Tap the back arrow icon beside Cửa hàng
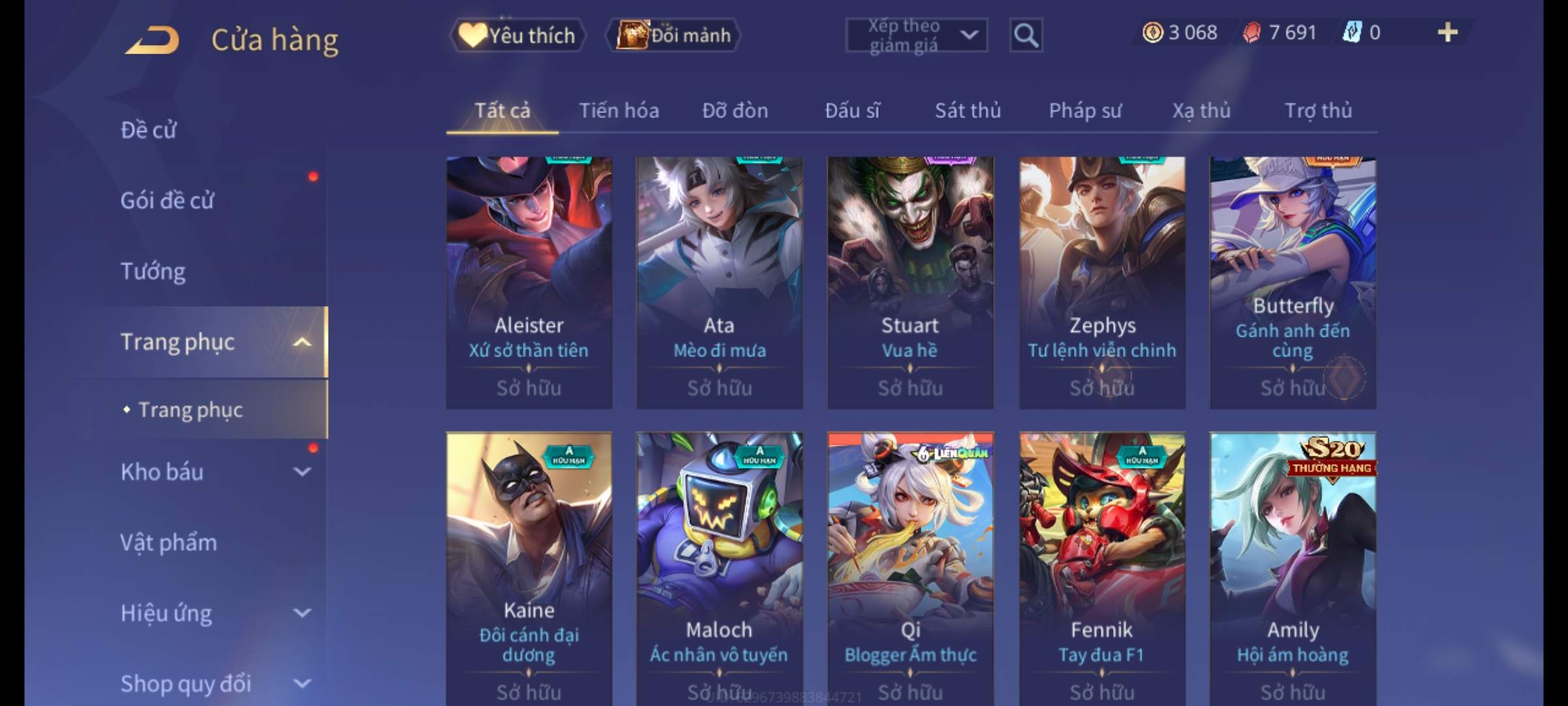 [x=153, y=40]
